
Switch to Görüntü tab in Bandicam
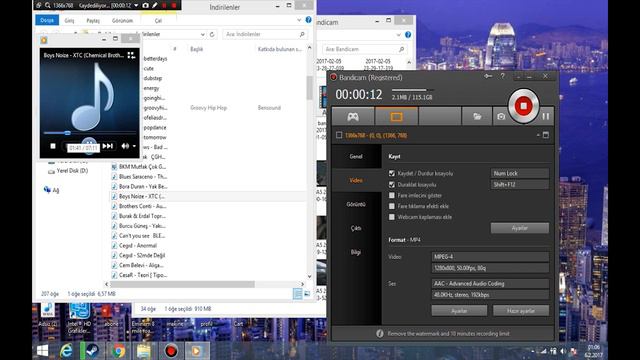tap(356, 204)
